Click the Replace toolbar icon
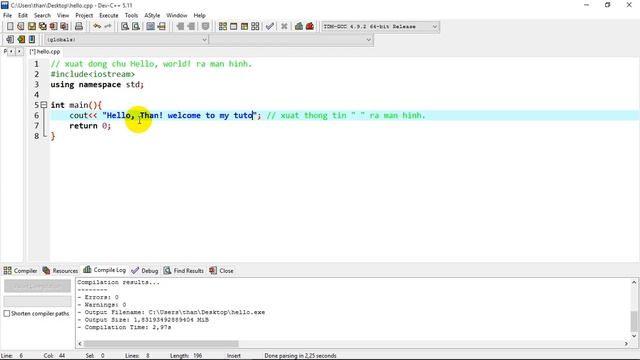The width and height of the screenshot is (640, 360). coord(136,27)
